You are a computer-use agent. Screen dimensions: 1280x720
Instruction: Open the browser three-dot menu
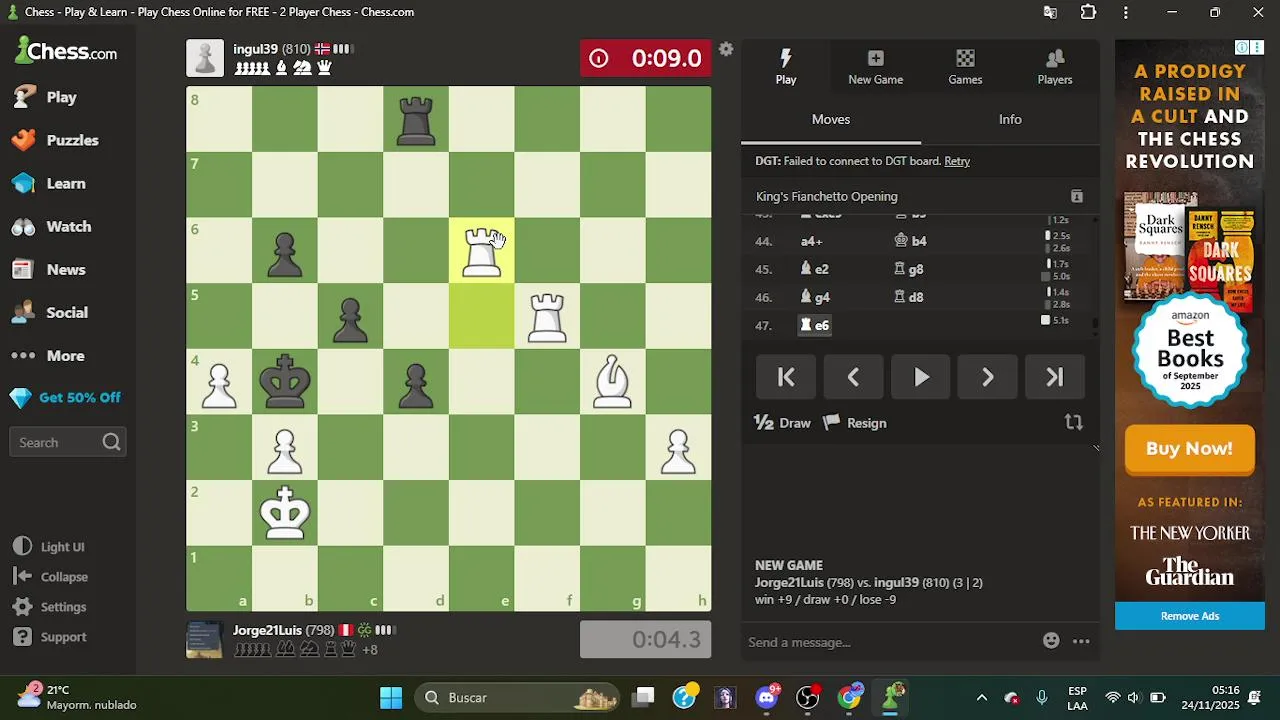pyautogui.click(x=1126, y=13)
